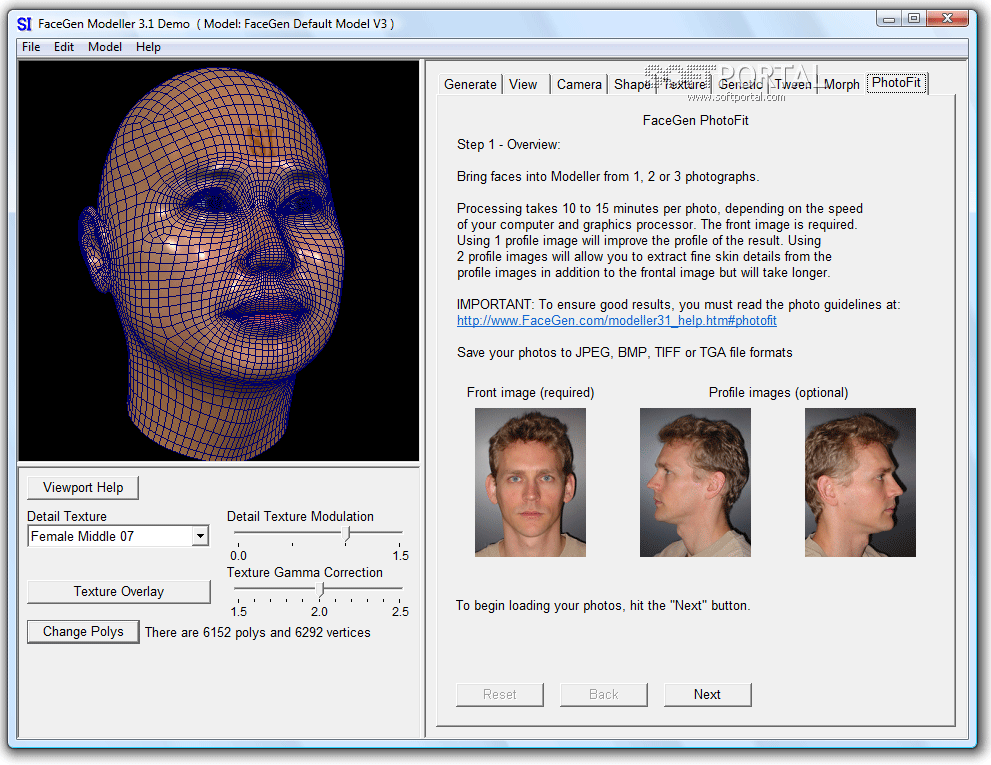
Task: Click the Viewport Help button
Action: click(x=83, y=487)
